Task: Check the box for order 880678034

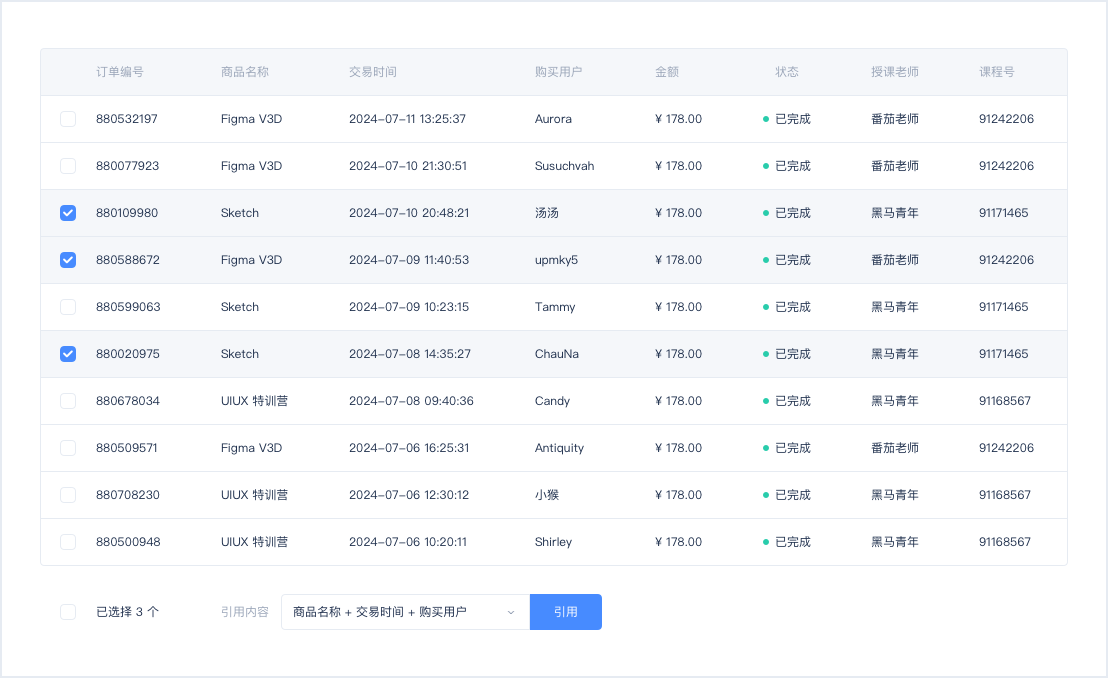Action: 68,401
